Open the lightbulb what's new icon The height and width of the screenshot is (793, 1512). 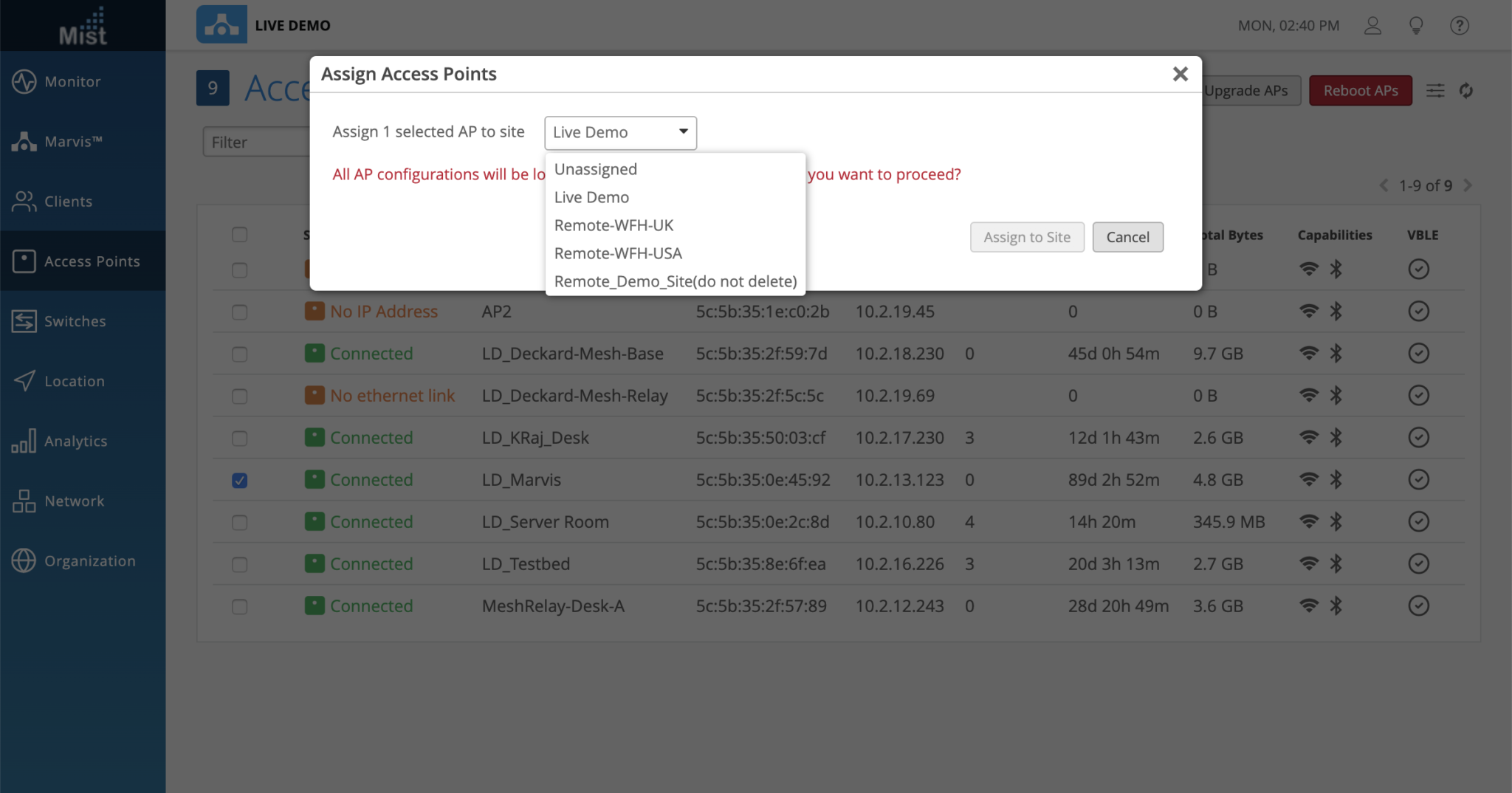coord(1416,26)
